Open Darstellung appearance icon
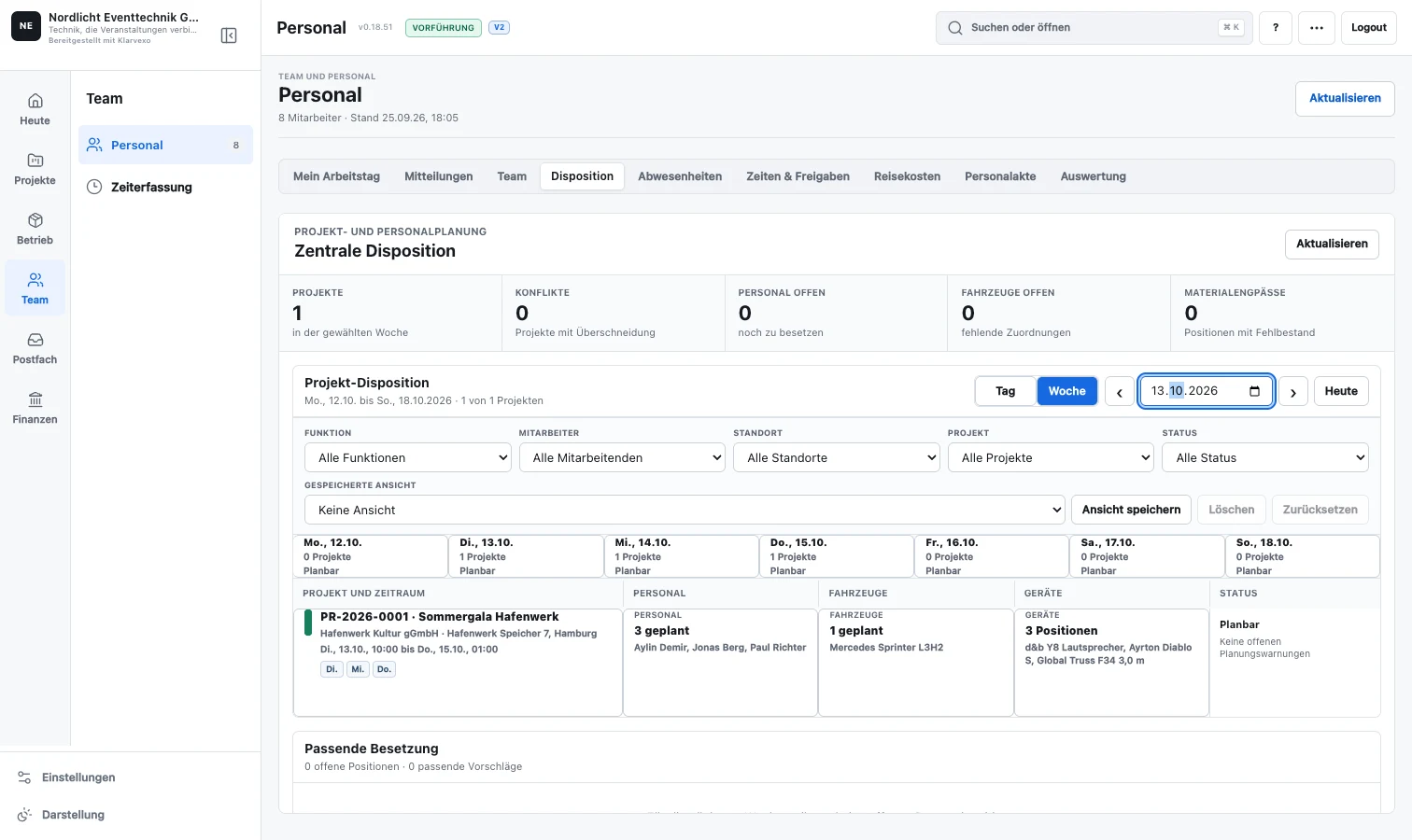This screenshot has width=1412, height=840. (x=24, y=815)
